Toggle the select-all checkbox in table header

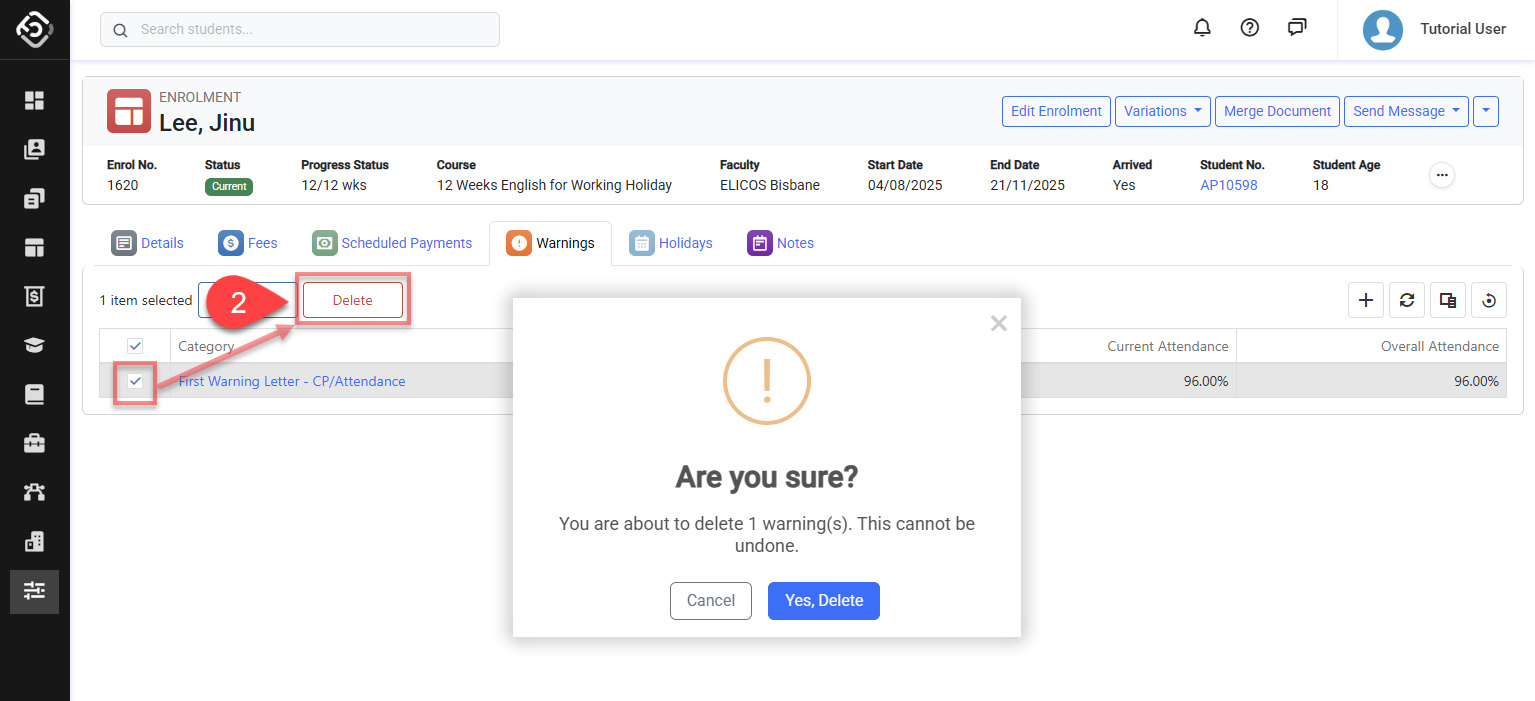(135, 346)
